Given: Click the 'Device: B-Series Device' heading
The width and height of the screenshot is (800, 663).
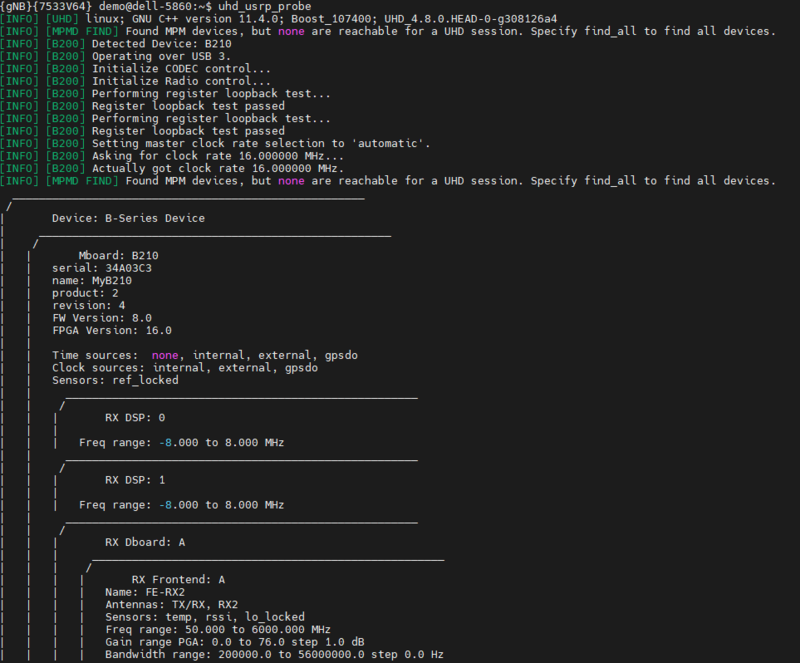Looking at the screenshot, I should click(x=128, y=218).
